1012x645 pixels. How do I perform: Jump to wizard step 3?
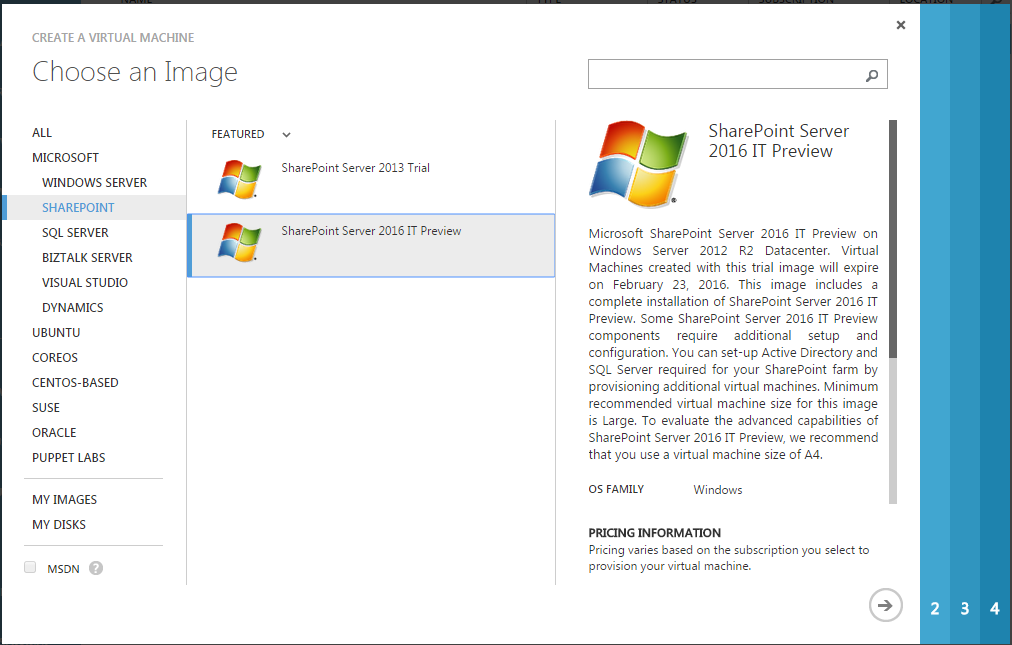964,608
